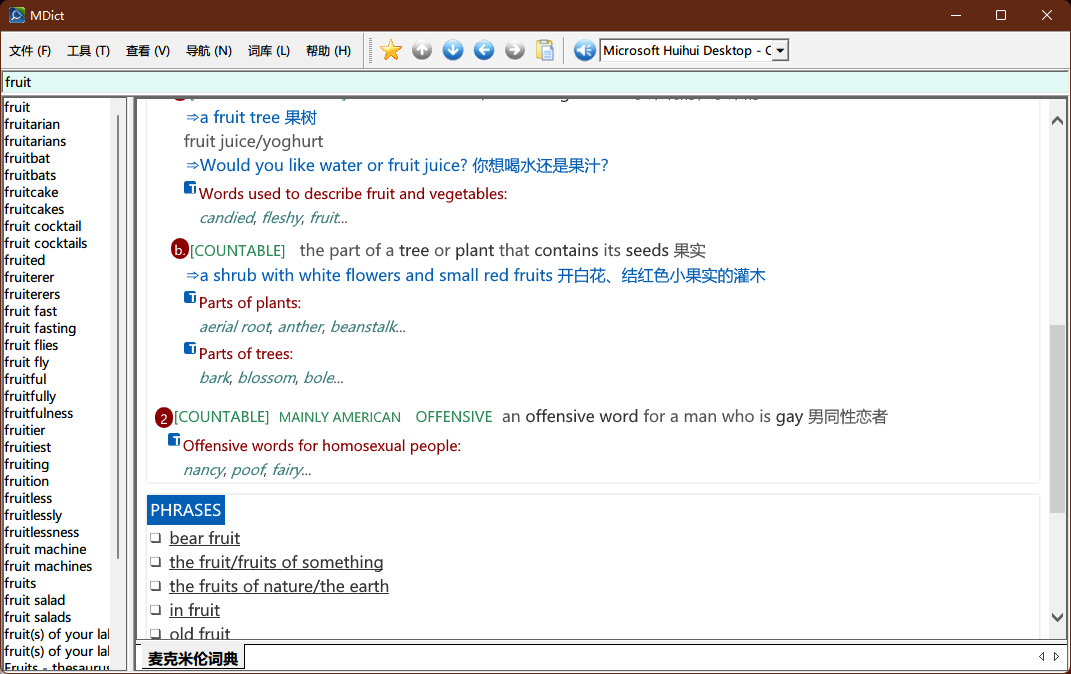1071x674 pixels.
Task: Open the 词库 (L) menu
Action: pyautogui.click(x=269, y=51)
